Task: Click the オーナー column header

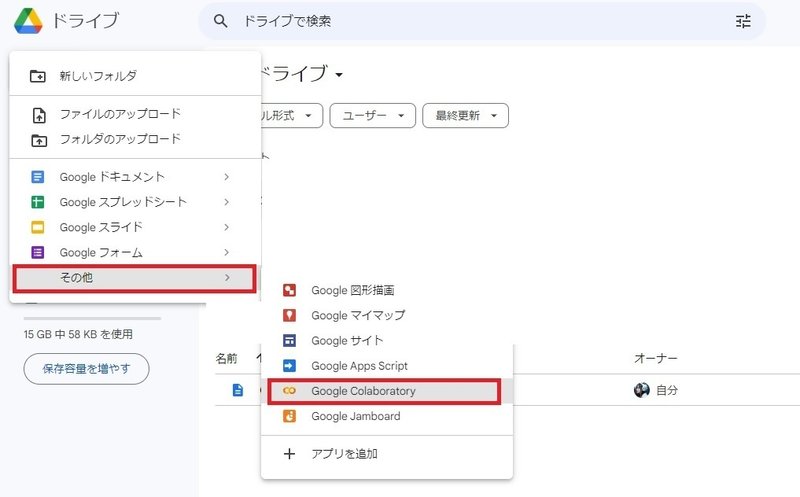Action: [x=656, y=358]
